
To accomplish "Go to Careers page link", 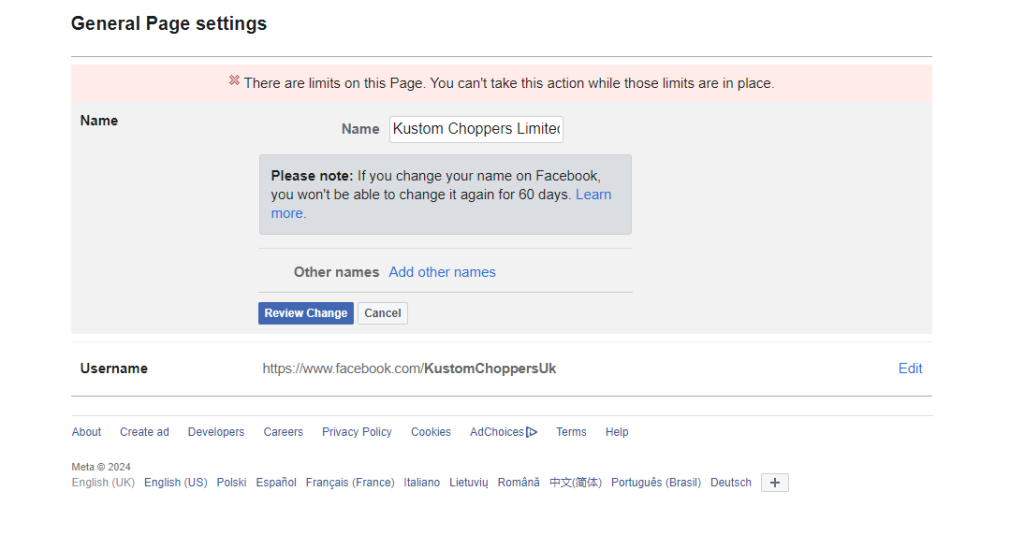I will point(283,432).
